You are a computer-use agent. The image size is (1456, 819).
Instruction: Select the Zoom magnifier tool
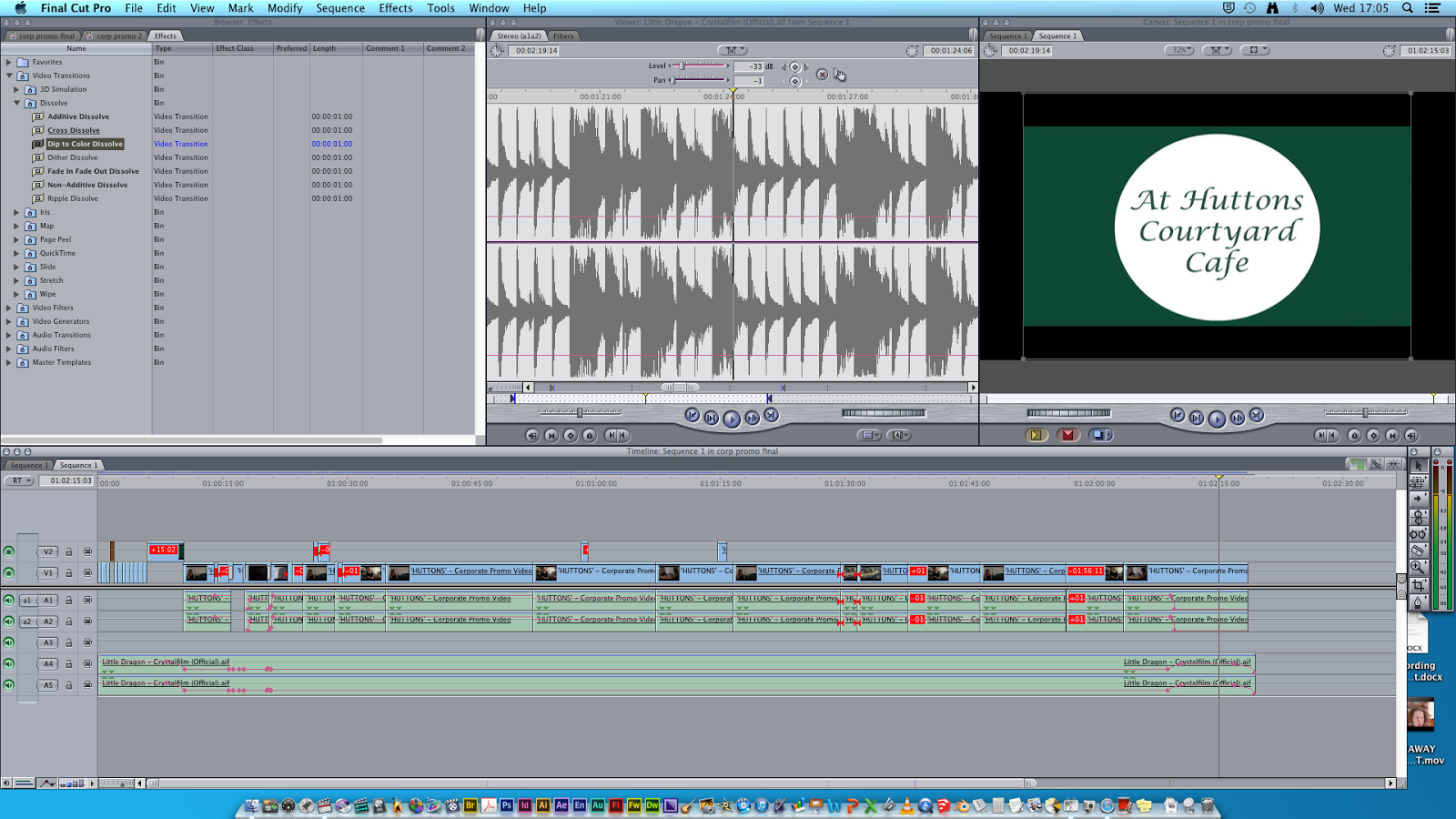(1418, 567)
